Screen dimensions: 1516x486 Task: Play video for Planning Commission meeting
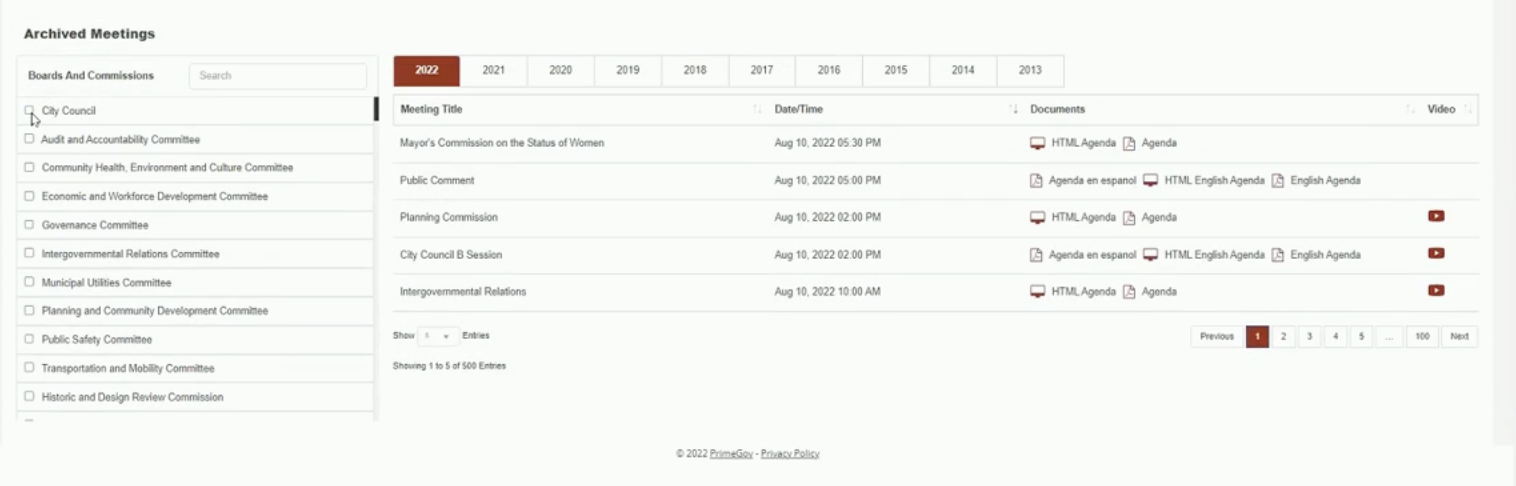click(1436, 216)
